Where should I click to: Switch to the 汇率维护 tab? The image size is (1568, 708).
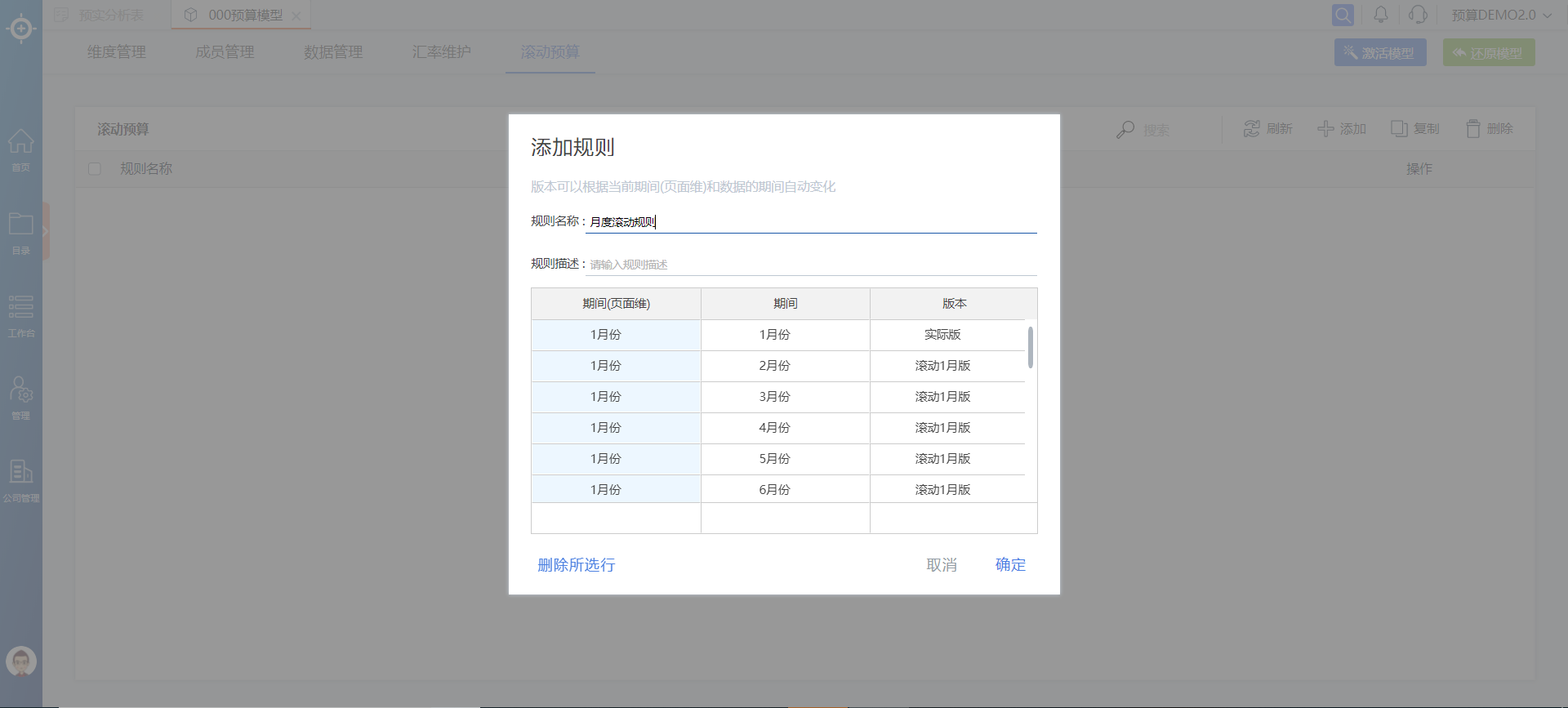[x=442, y=52]
